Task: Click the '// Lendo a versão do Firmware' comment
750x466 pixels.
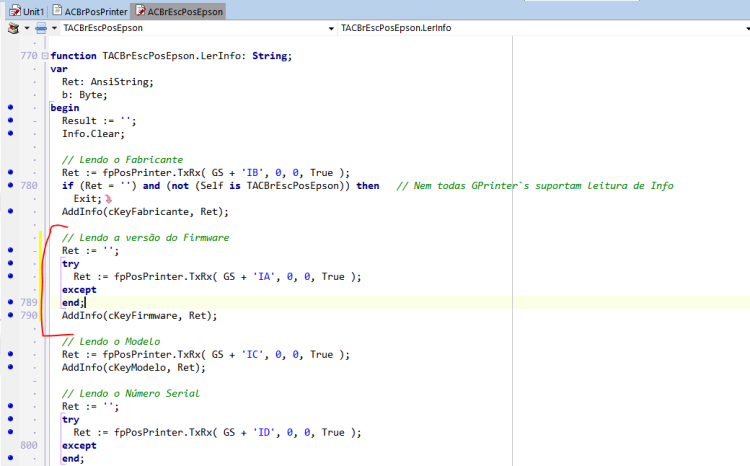Action: click(145, 238)
